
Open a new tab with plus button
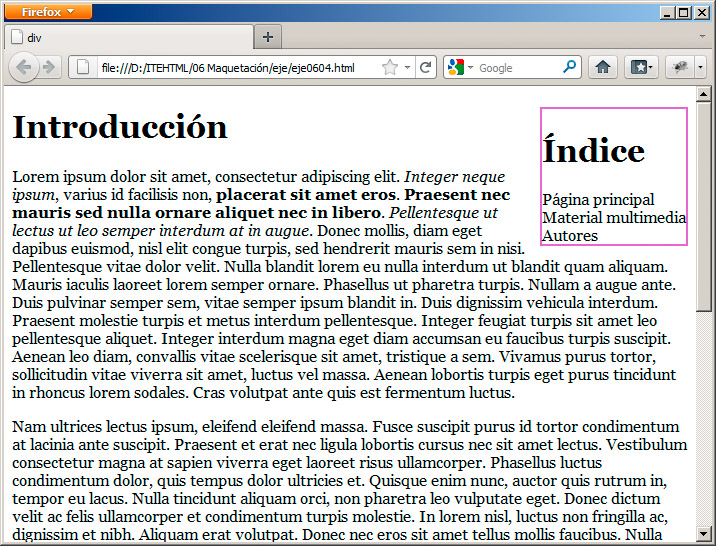pos(268,37)
